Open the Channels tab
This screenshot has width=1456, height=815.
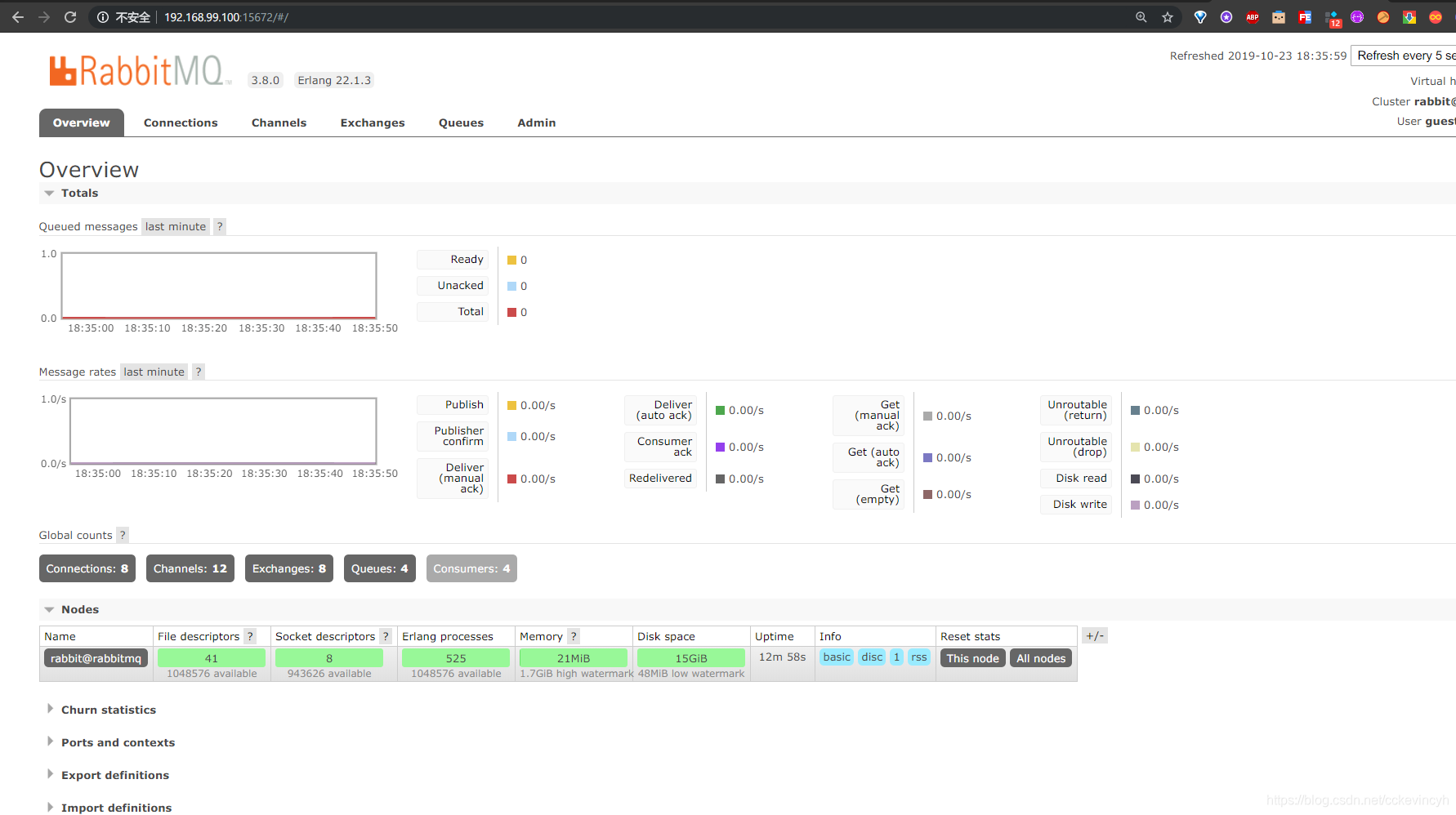(279, 122)
